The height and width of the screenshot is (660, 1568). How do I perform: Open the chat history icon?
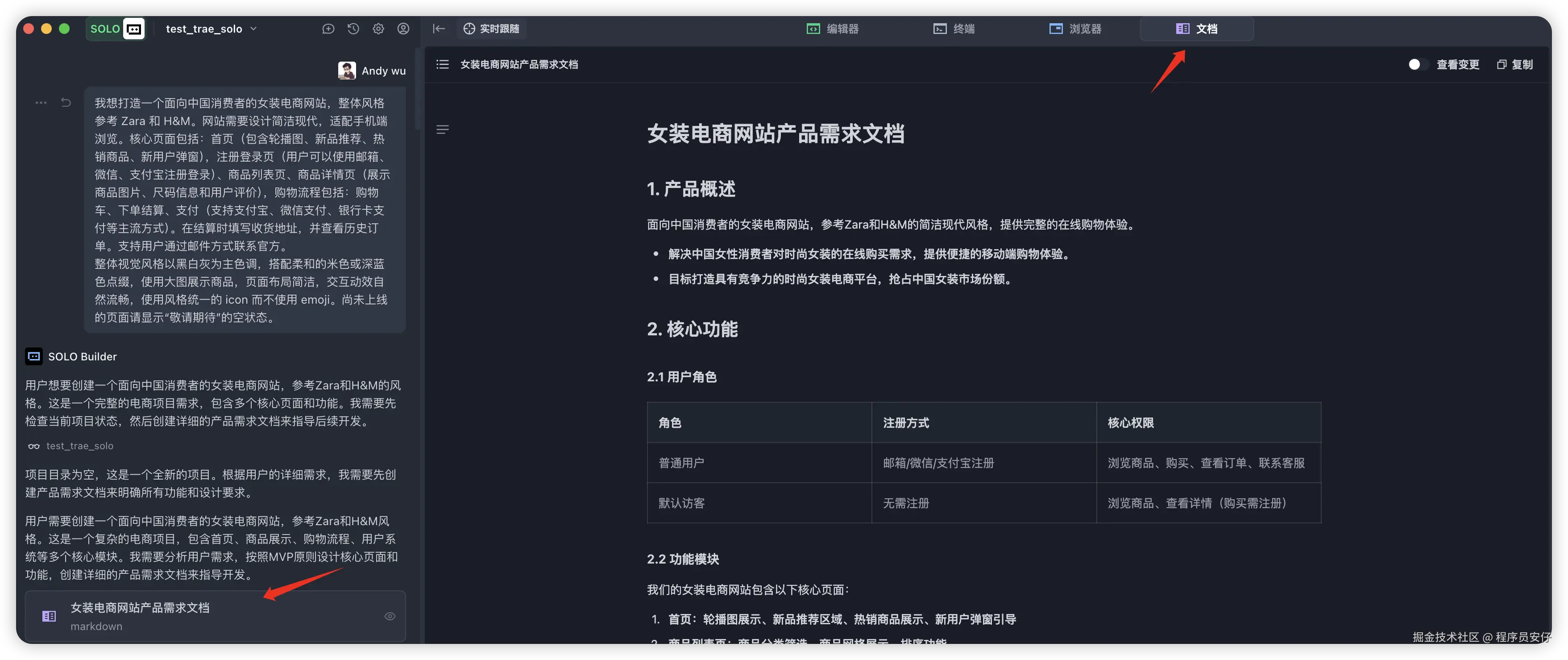coord(353,29)
